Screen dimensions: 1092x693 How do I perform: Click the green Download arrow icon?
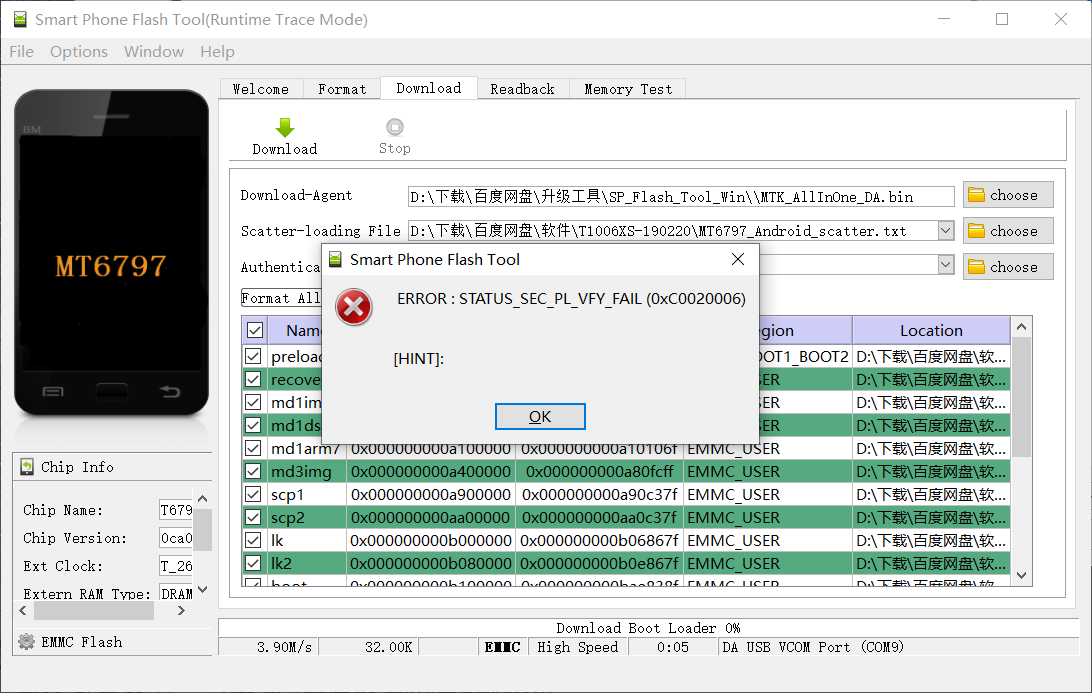(x=285, y=127)
